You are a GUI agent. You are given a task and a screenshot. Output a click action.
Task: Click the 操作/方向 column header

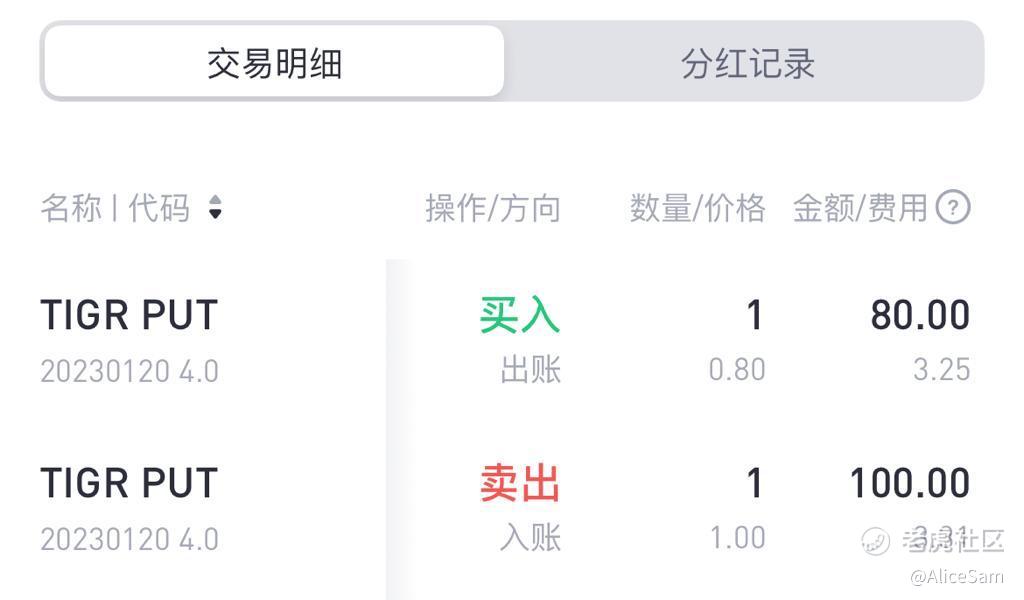pyautogui.click(x=492, y=208)
